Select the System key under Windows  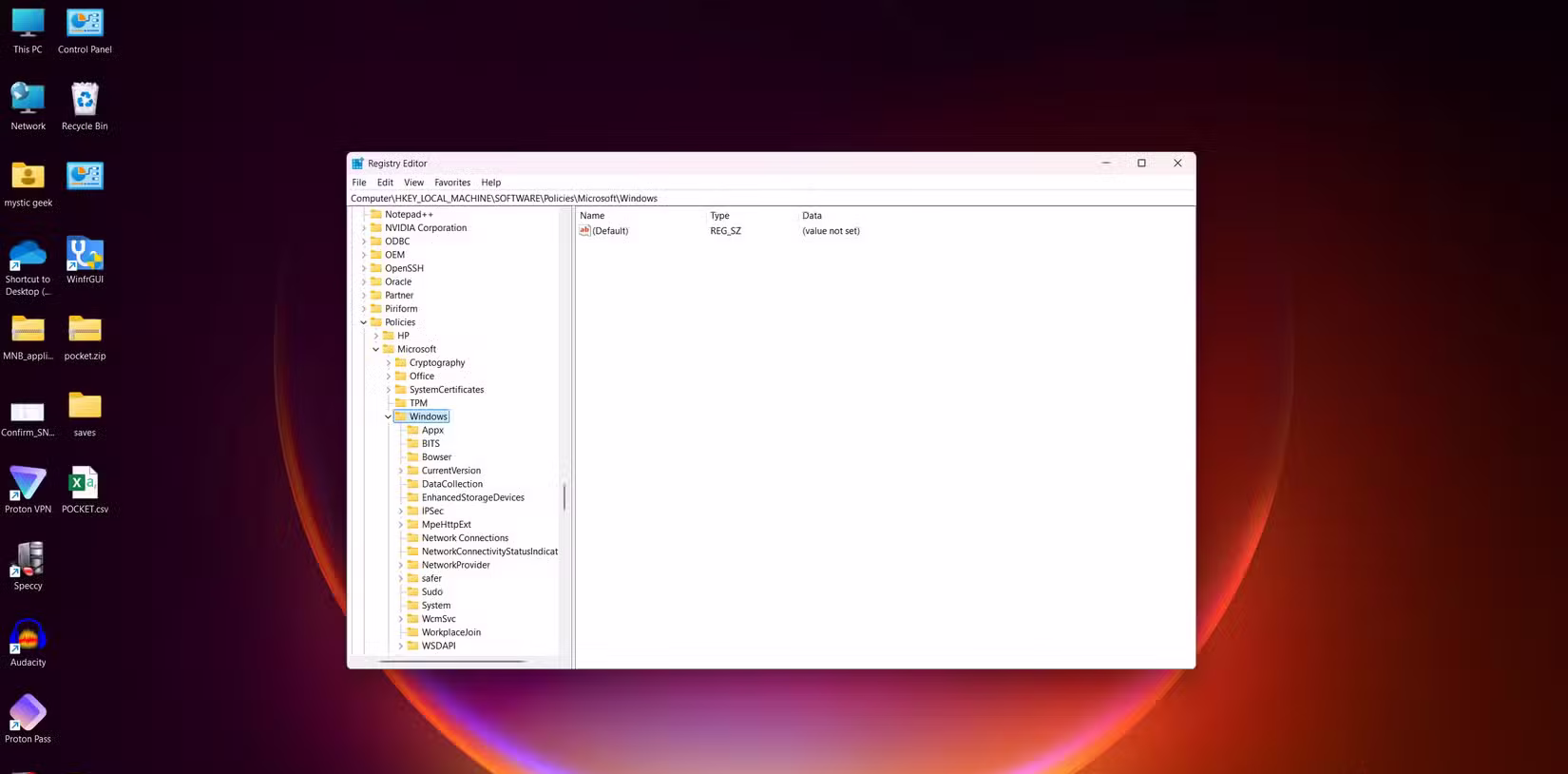435,606
